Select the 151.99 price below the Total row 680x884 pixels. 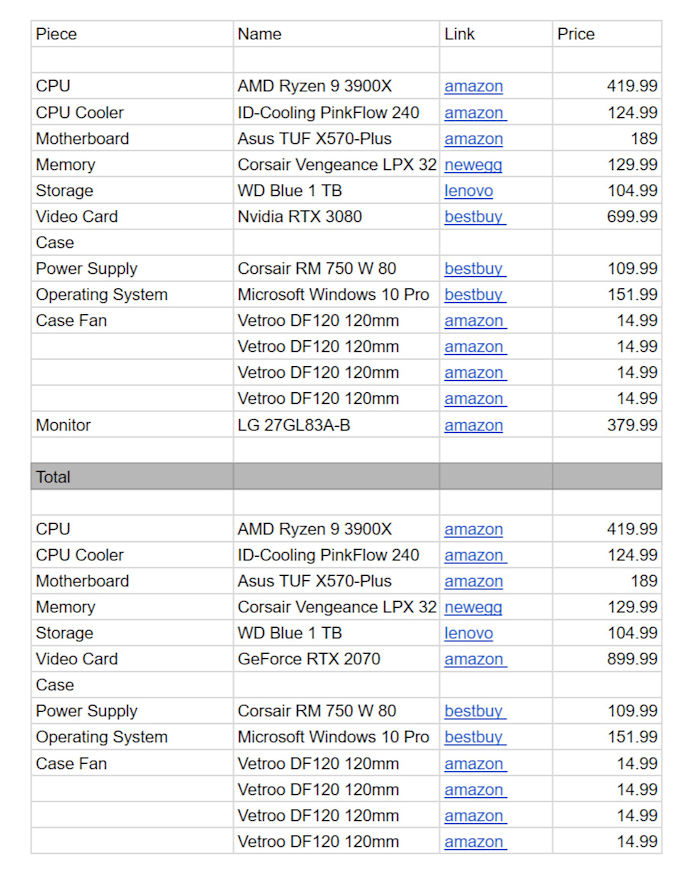[607, 737]
